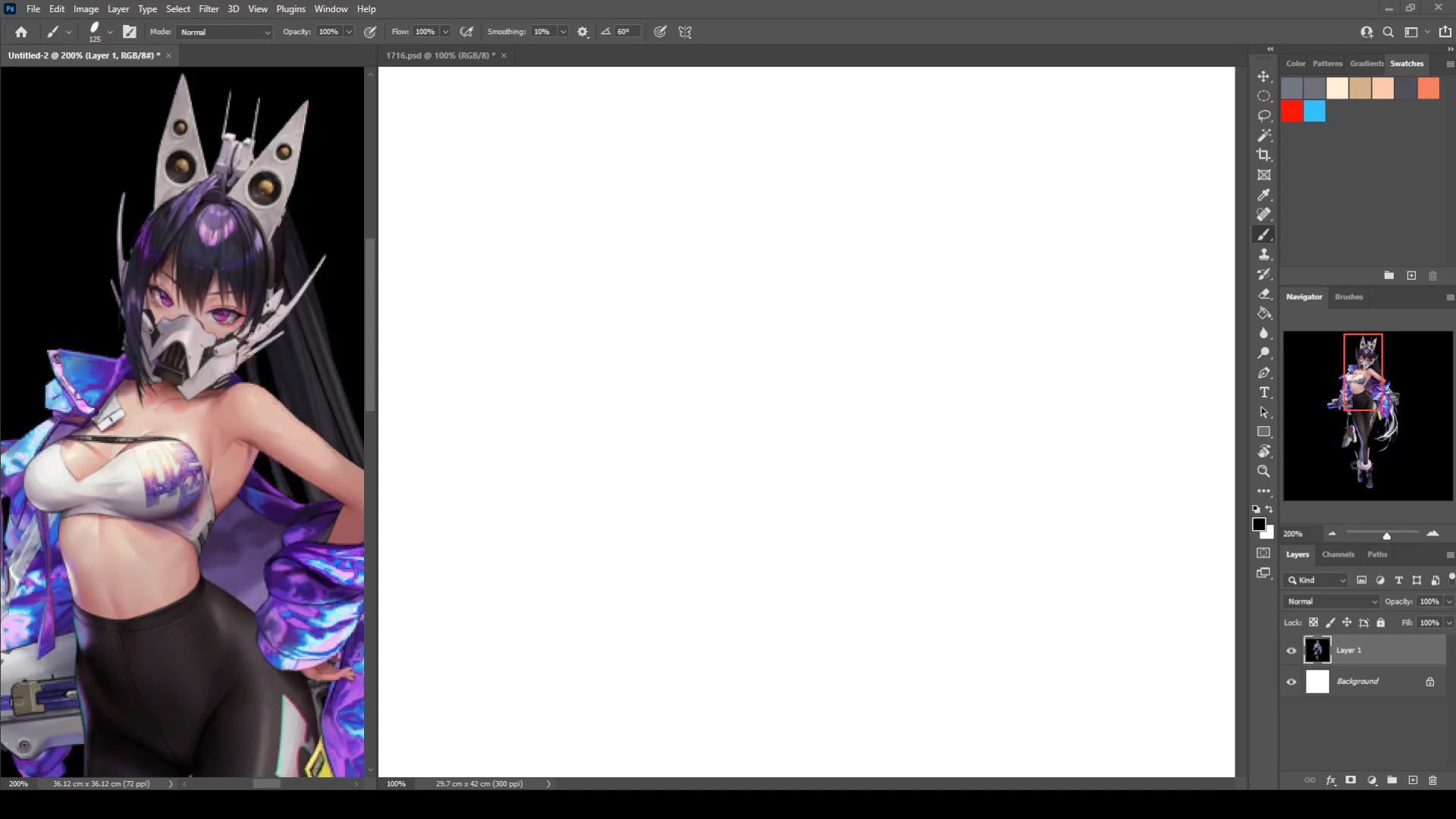Viewport: 1456px width, 819px height.
Task: Open the Edit Toolbar ellipsis
Action: coord(1263,491)
